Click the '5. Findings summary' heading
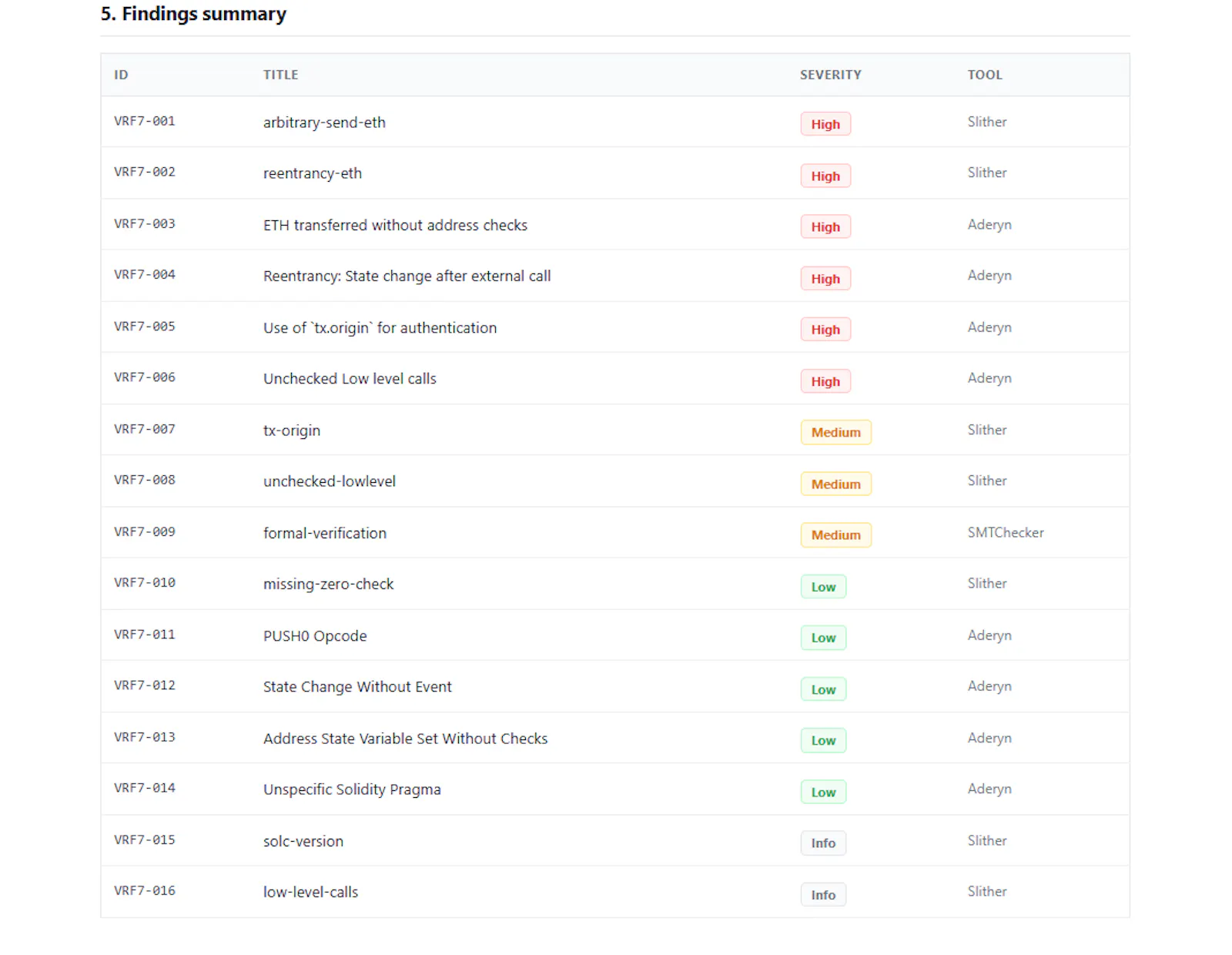The height and width of the screenshot is (955, 1232). pos(193,14)
